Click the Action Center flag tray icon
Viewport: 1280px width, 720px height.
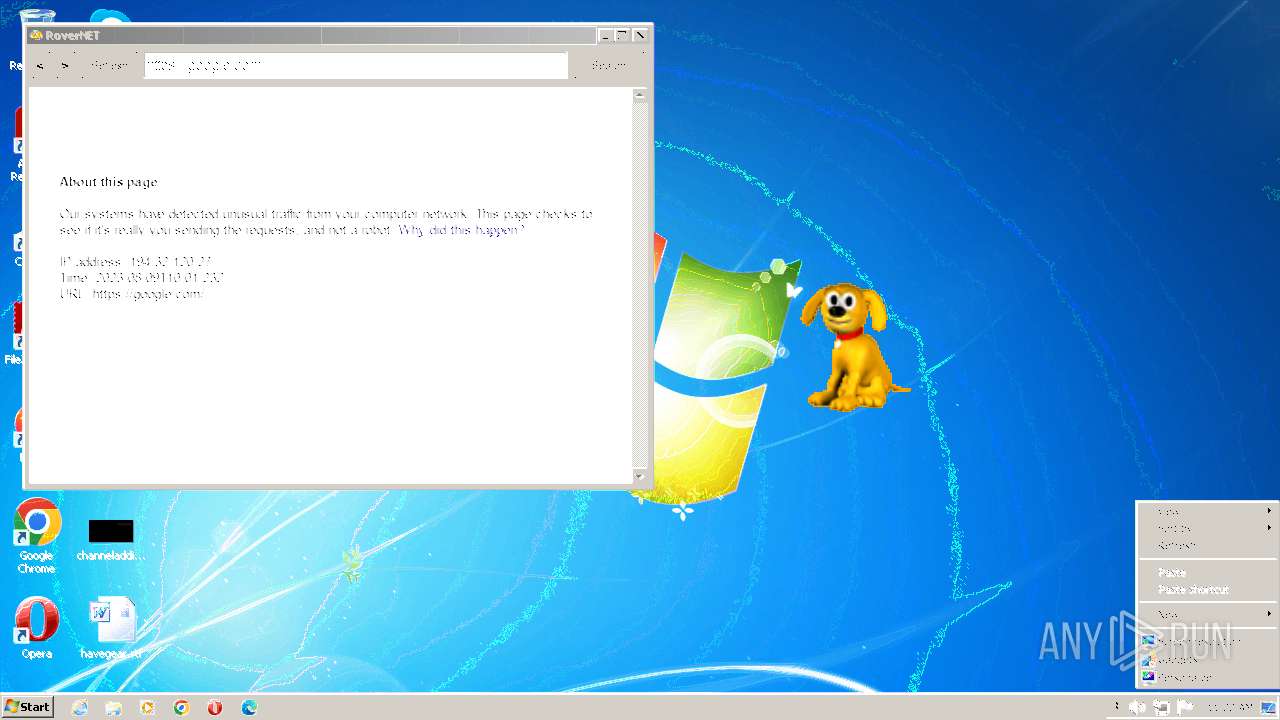pyautogui.click(x=1185, y=707)
